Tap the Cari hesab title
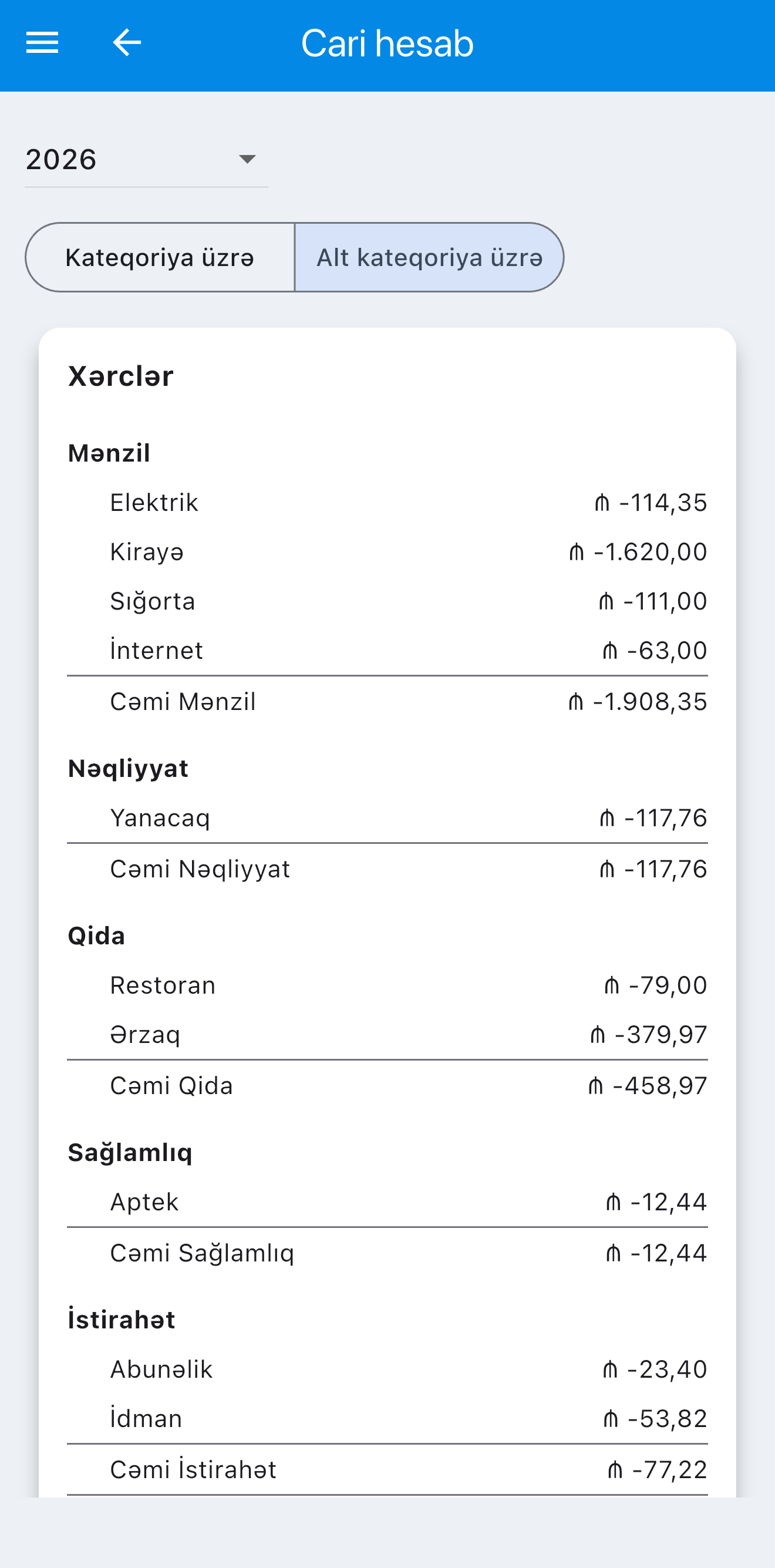The width and height of the screenshot is (775, 1568). point(387,43)
